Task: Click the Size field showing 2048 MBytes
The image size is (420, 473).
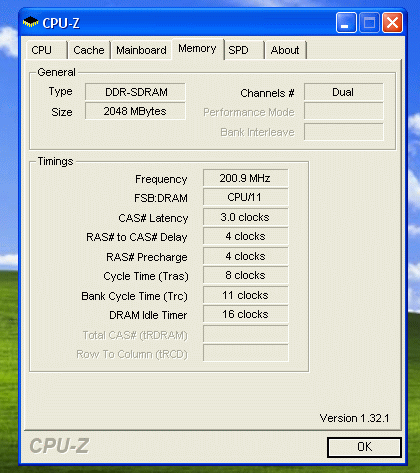Action: click(x=135, y=111)
